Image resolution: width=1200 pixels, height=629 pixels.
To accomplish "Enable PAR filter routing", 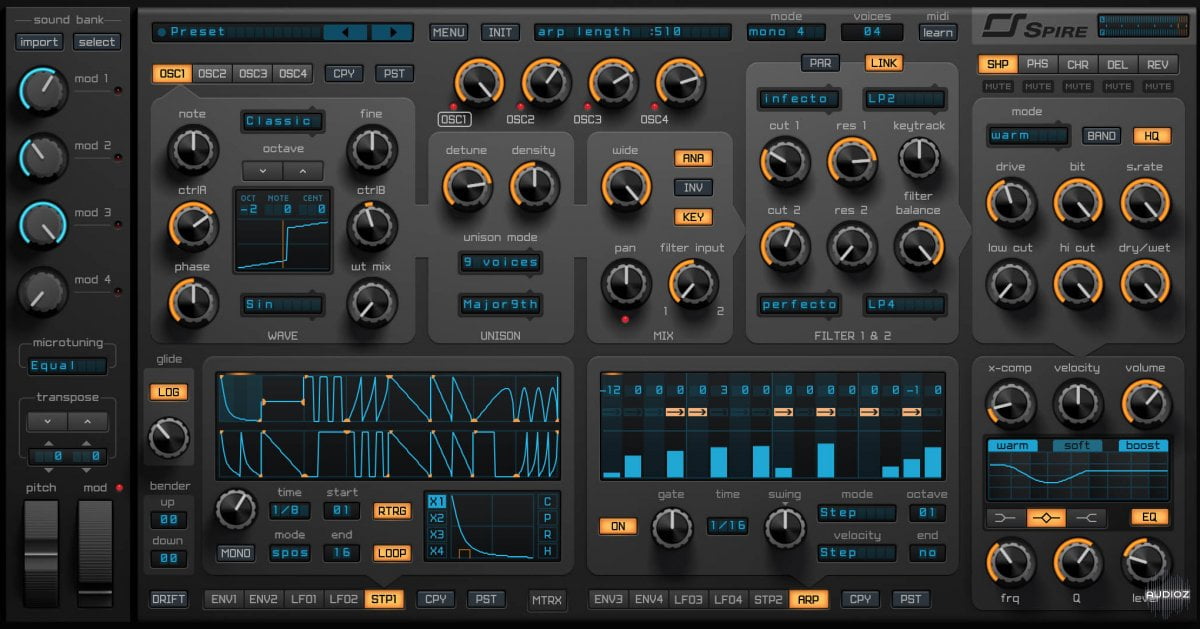I will (x=820, y=63).
